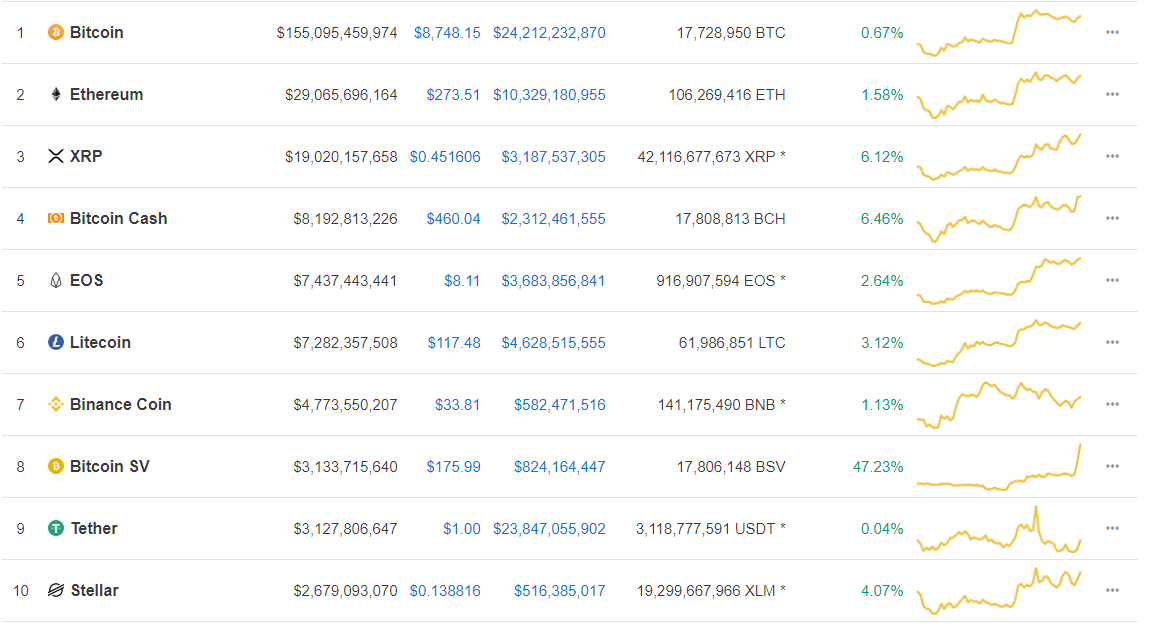Open the more options menu for Binance Coin
This screenshot has height=625, width=1154.
(x=1112, y=404)
